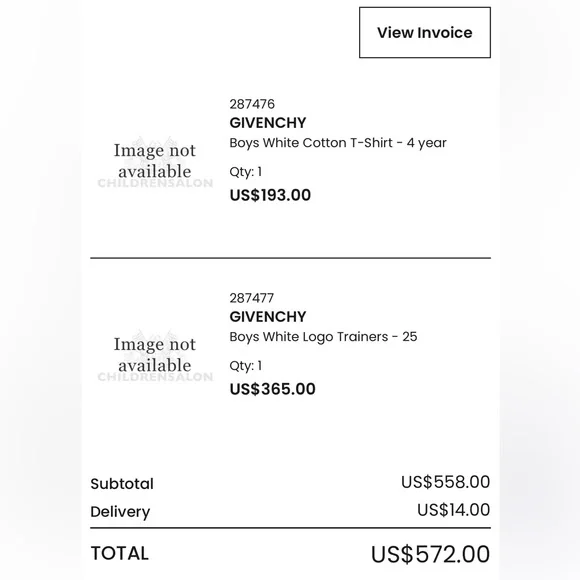Click the US$14.00 delivery amount
580x580 pixels.
[453, 510]
